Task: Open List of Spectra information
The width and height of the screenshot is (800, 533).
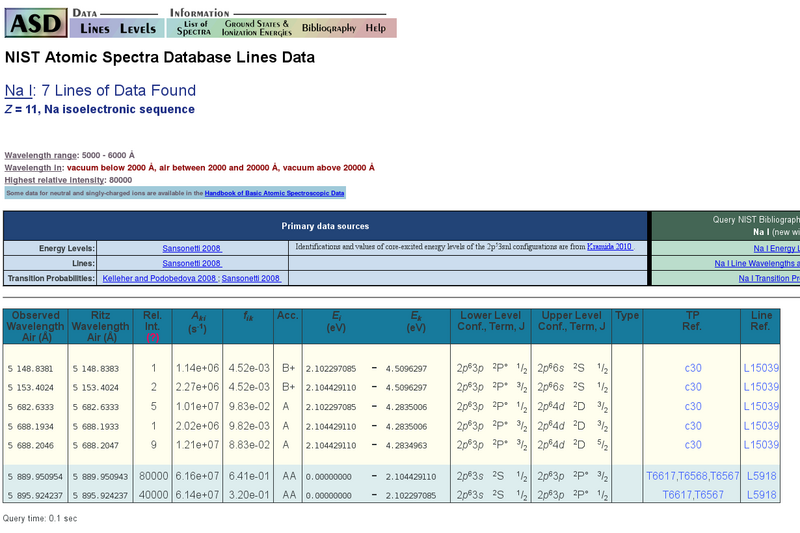Action: click(x=194, y=28)
